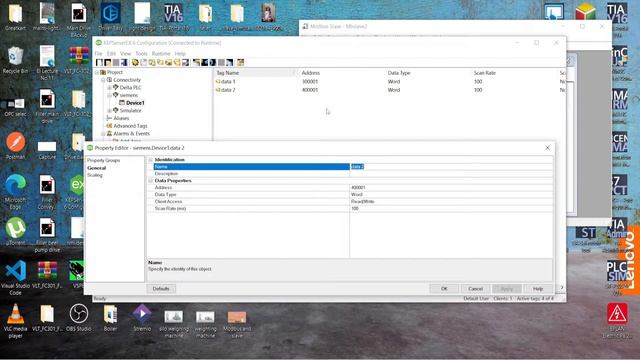640x360 pixels.
Task: Open the Stremio desktop icon
Action: point(142,318)
